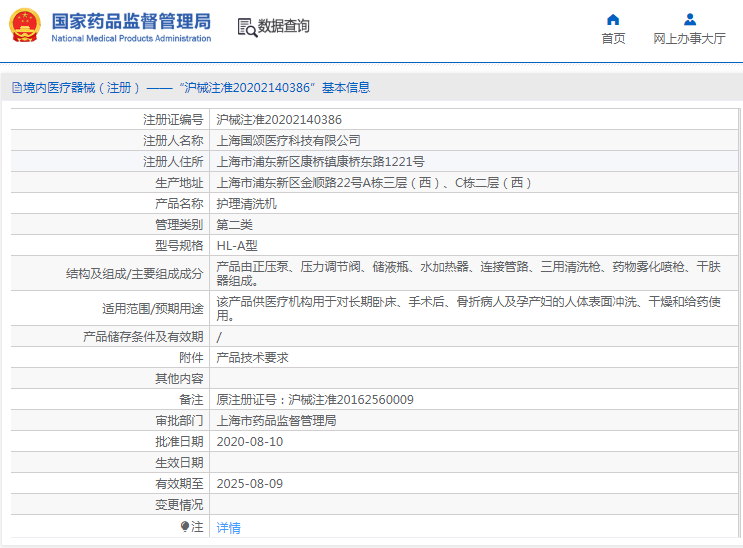
Task: Click the national emblem logo icon
Action: tap(25, 26)
